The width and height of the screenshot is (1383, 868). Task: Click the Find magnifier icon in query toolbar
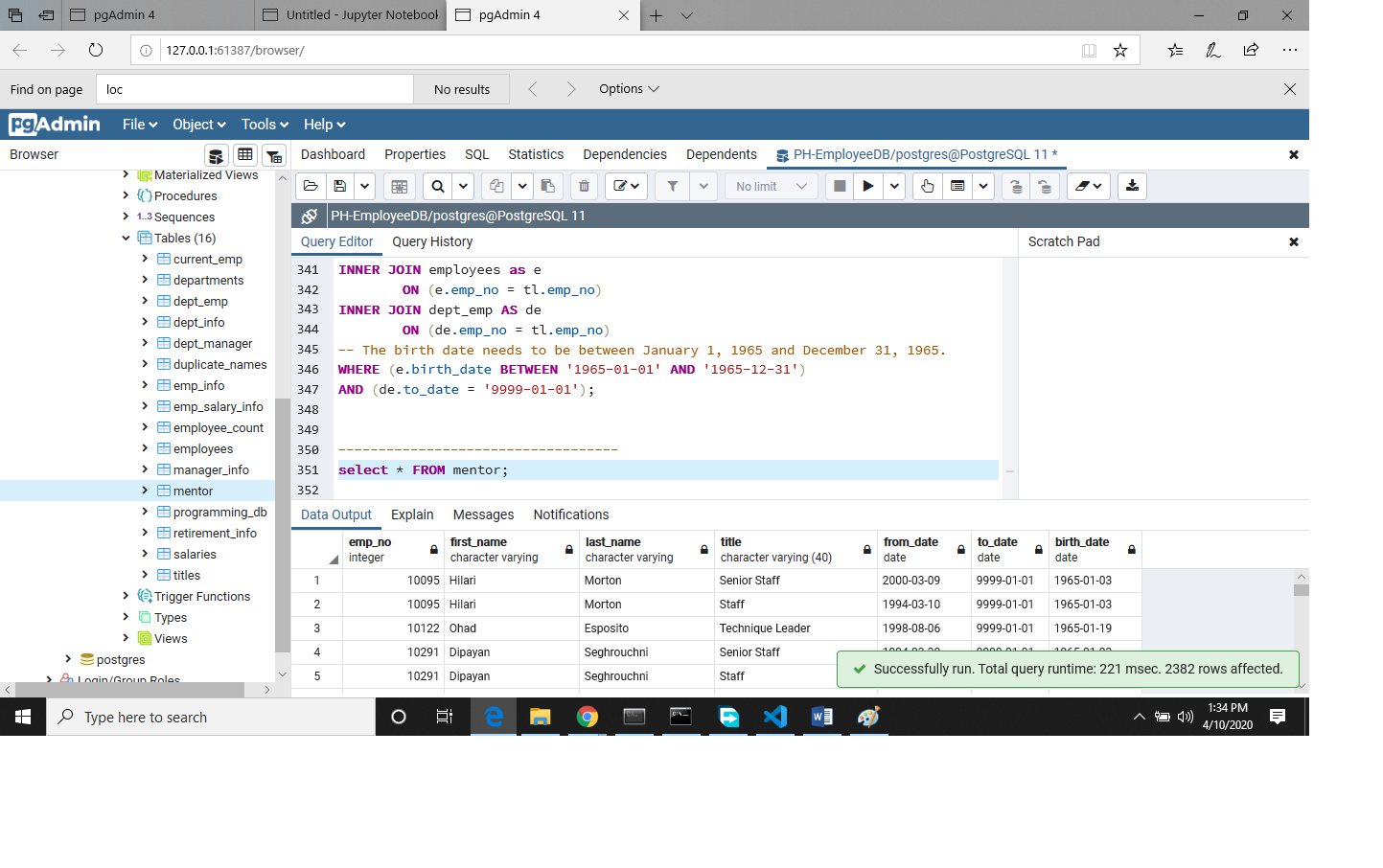click(438, 186)
